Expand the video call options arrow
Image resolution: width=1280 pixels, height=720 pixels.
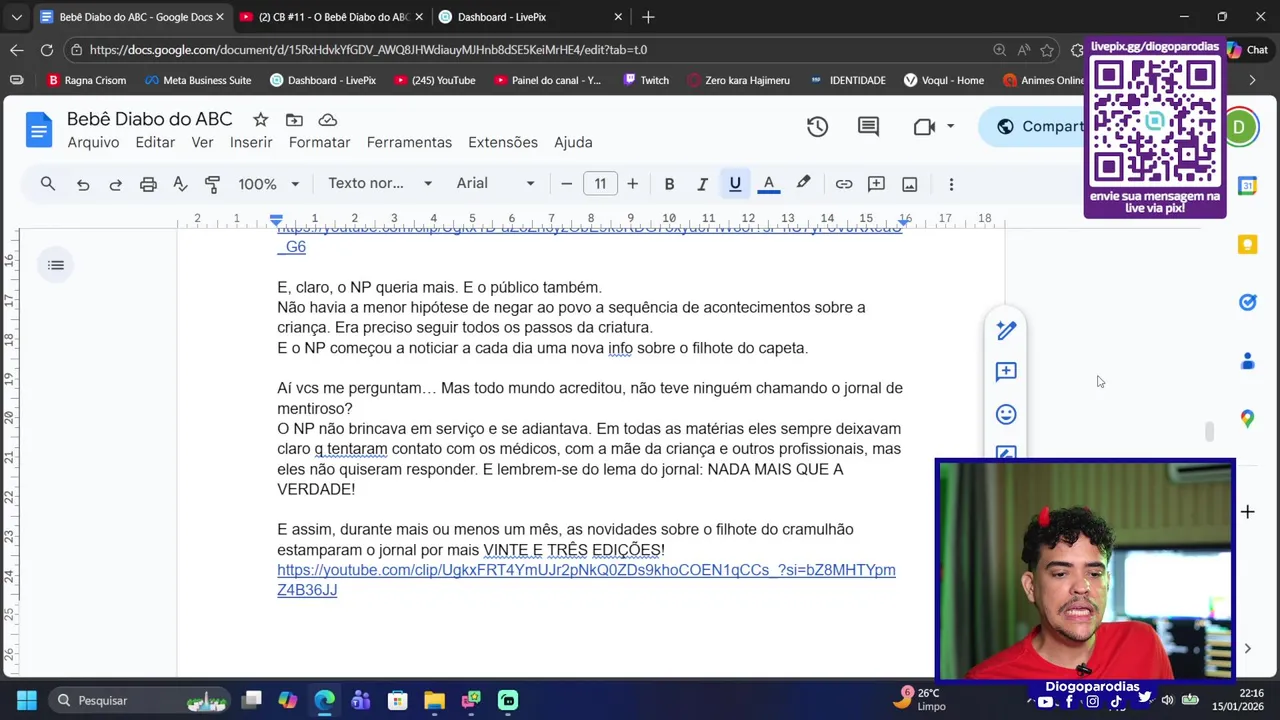pyautogui.click(x=950, y=127)
